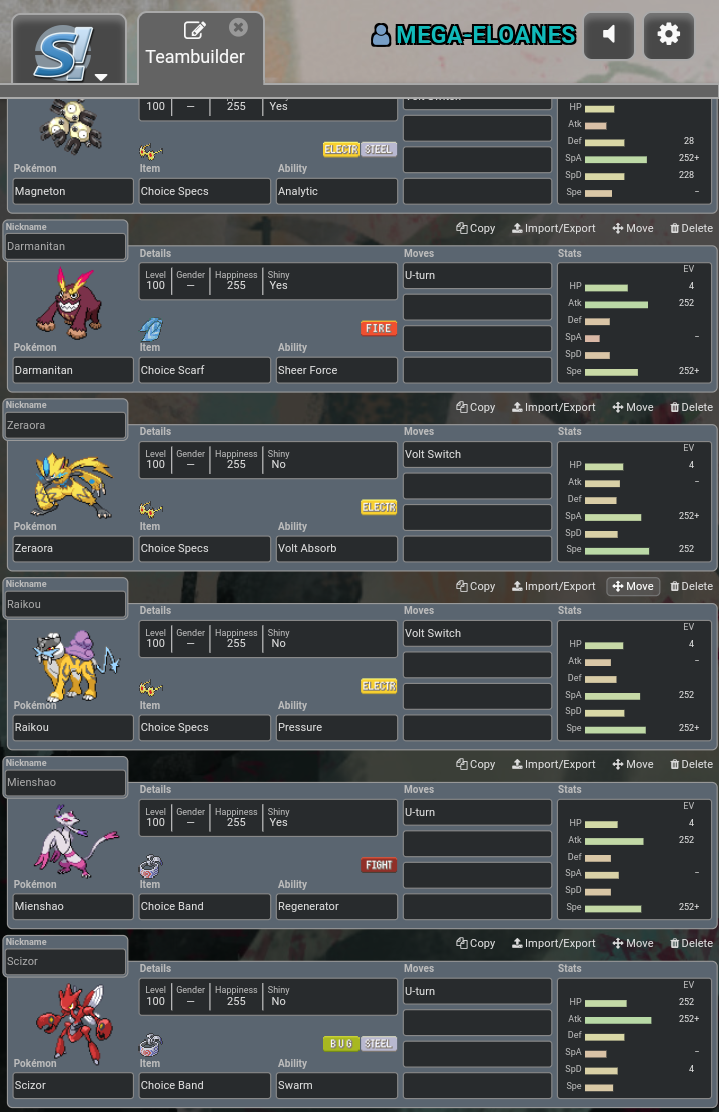
Task: Copy the Zeraora set
Action: (476, 407)
